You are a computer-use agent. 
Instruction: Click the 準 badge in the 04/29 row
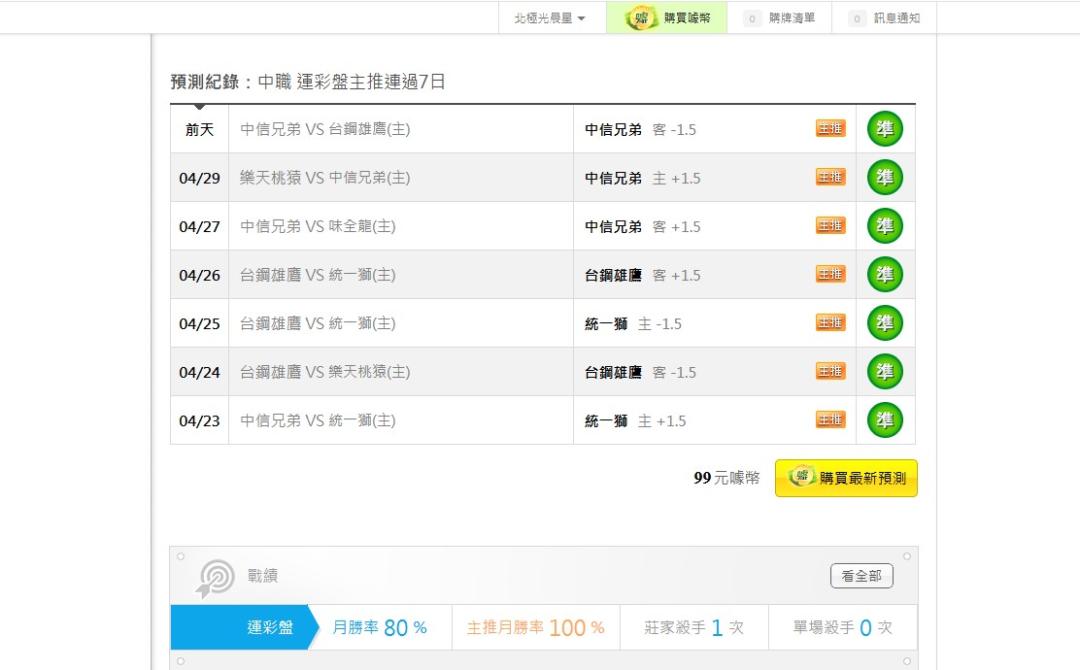[x=885, y=178]
